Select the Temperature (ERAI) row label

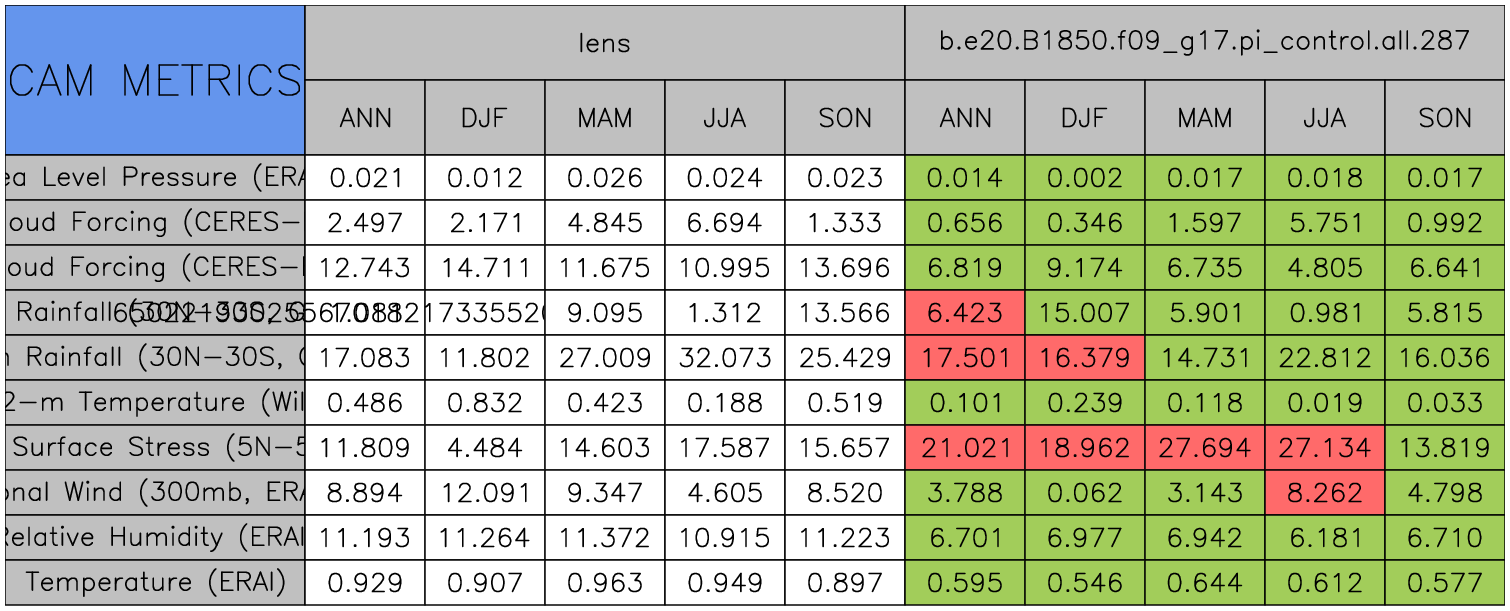click(155, 582)
